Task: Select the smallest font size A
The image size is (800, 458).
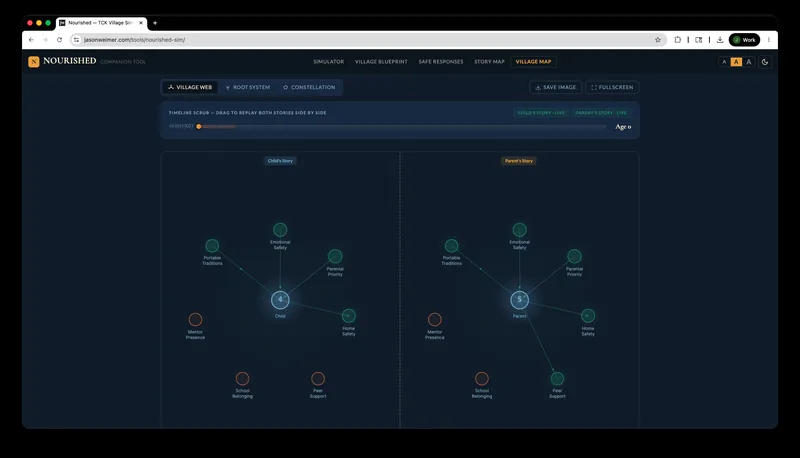Action: [x=724, y=62]
